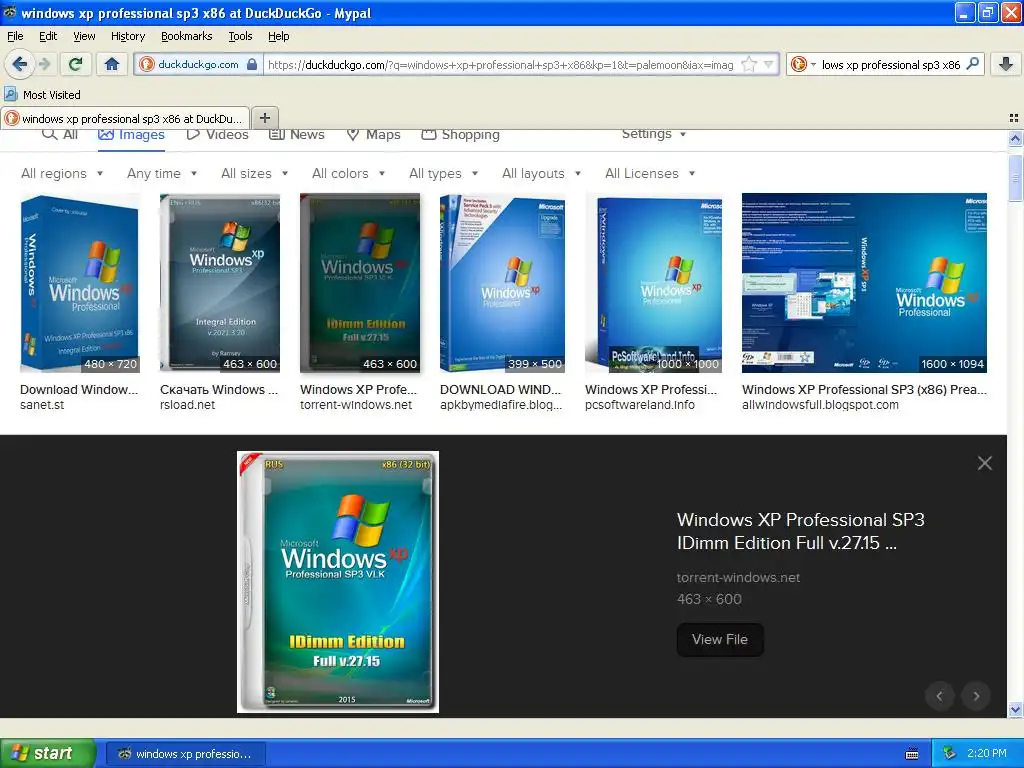Screen dimensions: 1024x768
Task: Focus the URL address field
Action: pos(501,65)
